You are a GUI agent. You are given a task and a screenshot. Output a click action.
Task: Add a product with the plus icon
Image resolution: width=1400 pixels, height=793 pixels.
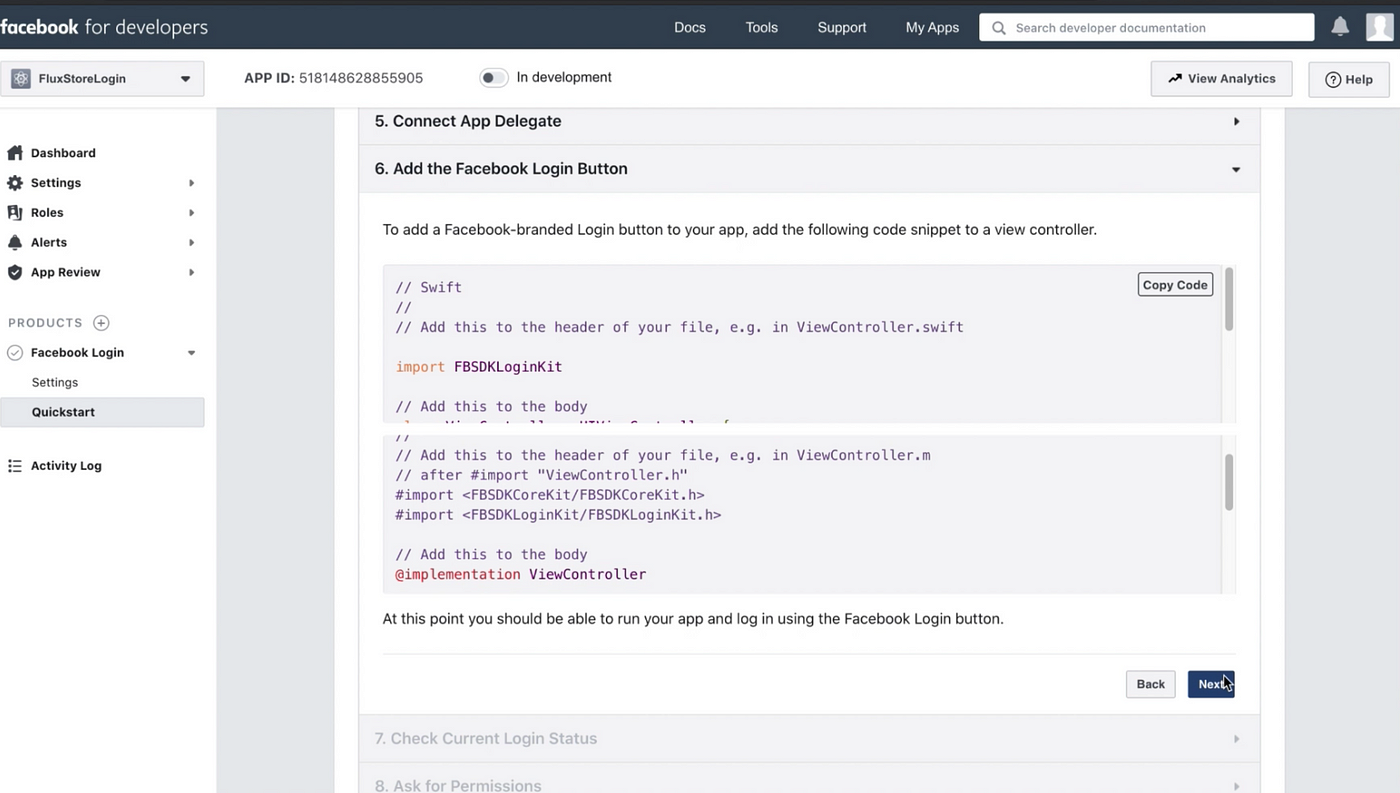click(101, 323)
